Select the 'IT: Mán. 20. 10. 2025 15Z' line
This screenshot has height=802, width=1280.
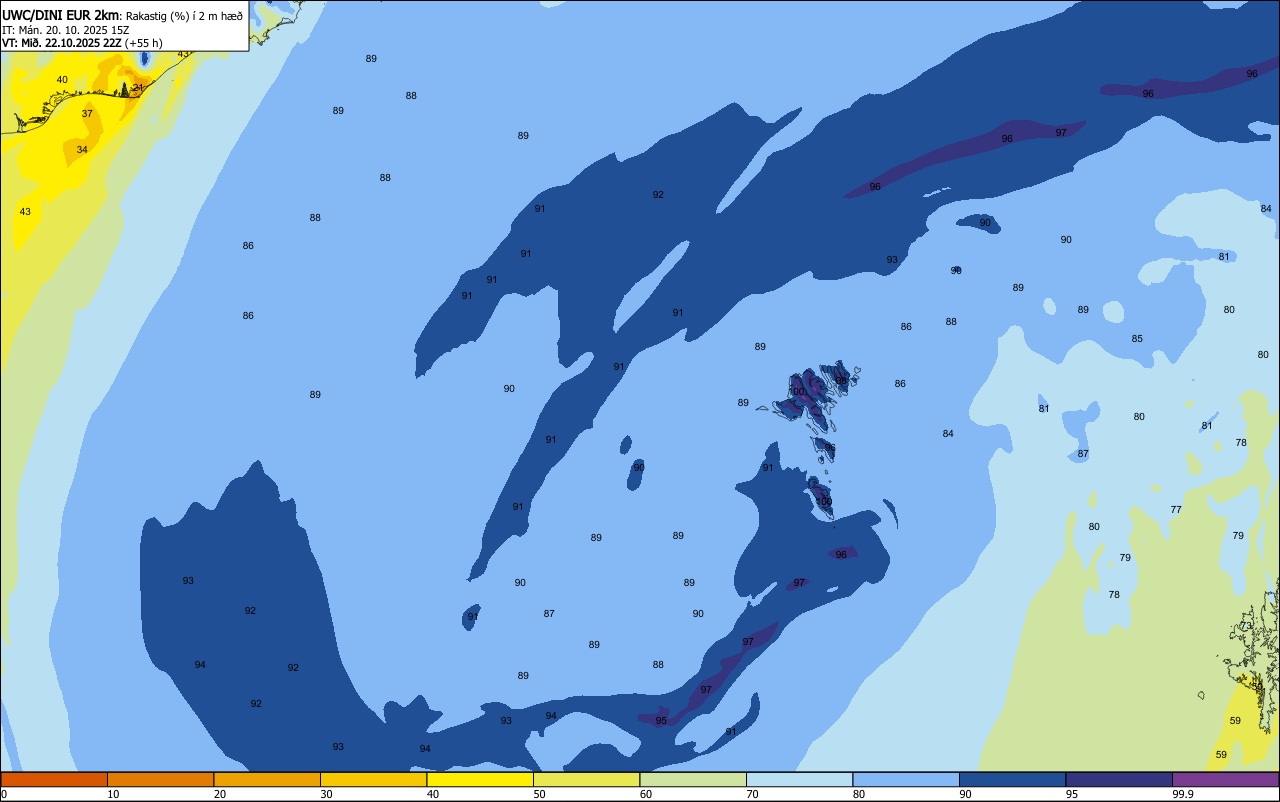[x=65, y=29]
